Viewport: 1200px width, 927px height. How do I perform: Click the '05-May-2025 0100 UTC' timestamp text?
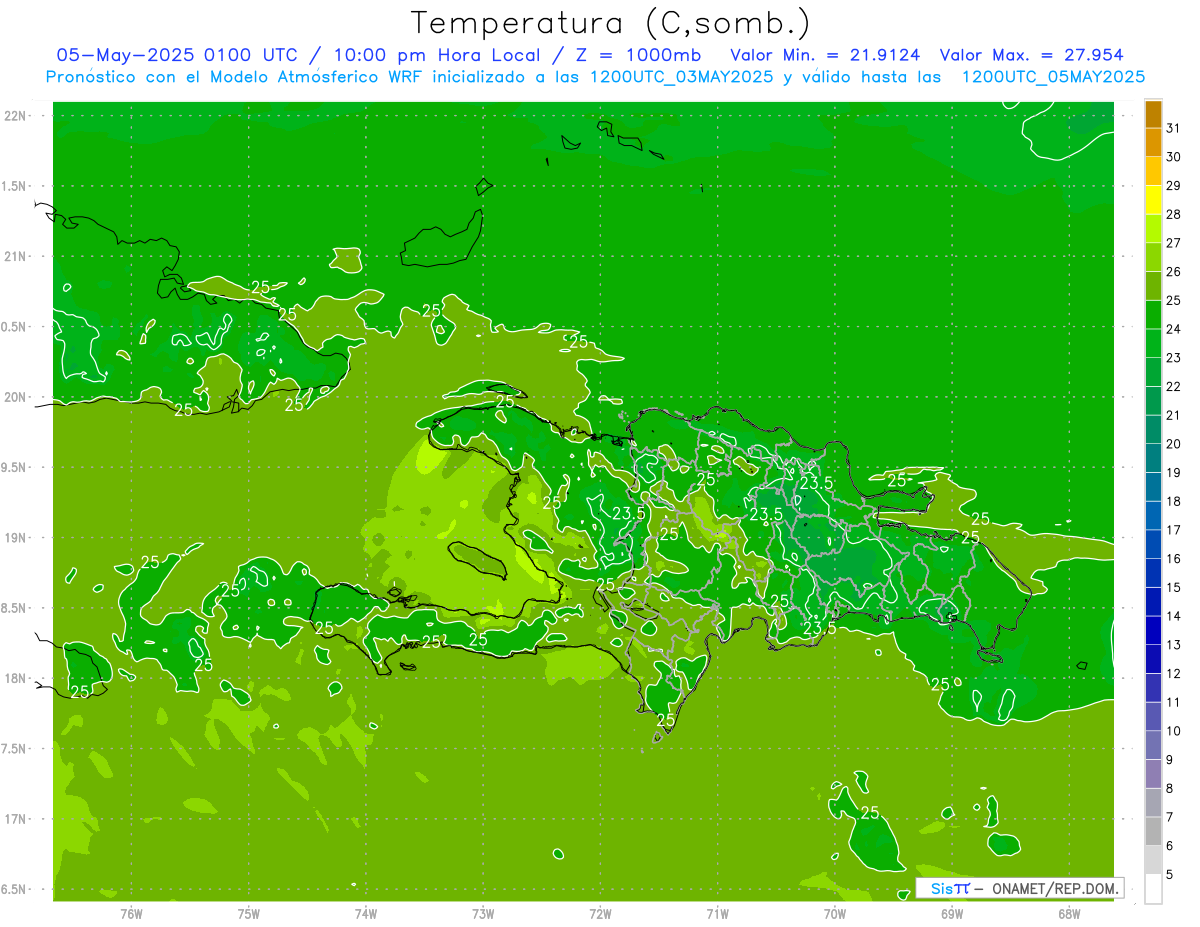(176, 55)
